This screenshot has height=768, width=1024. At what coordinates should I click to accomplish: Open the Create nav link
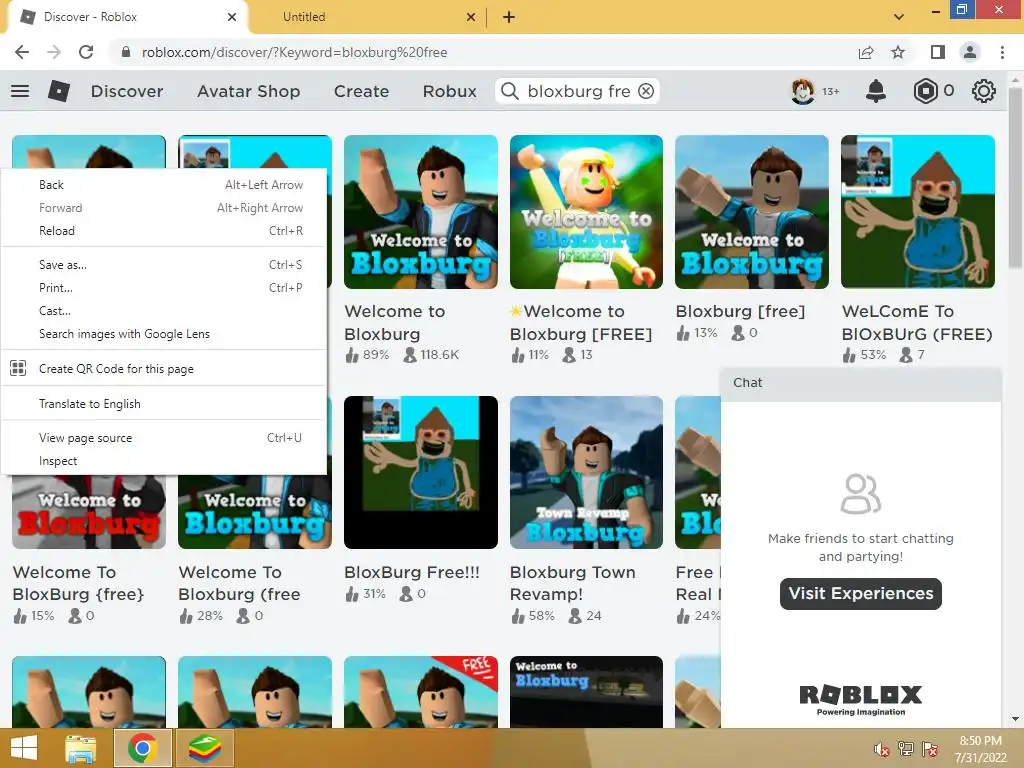361,91
